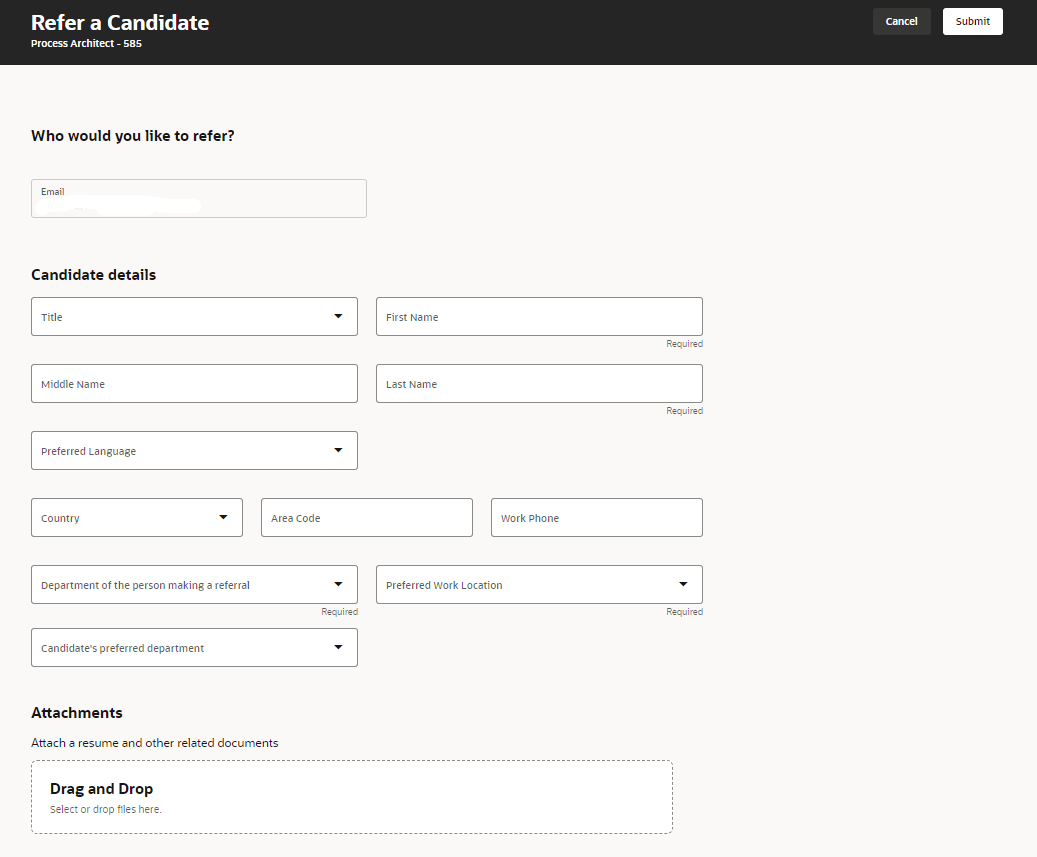Open the Title dropdown arrow
1037x857 pixels.
(338, 316)
